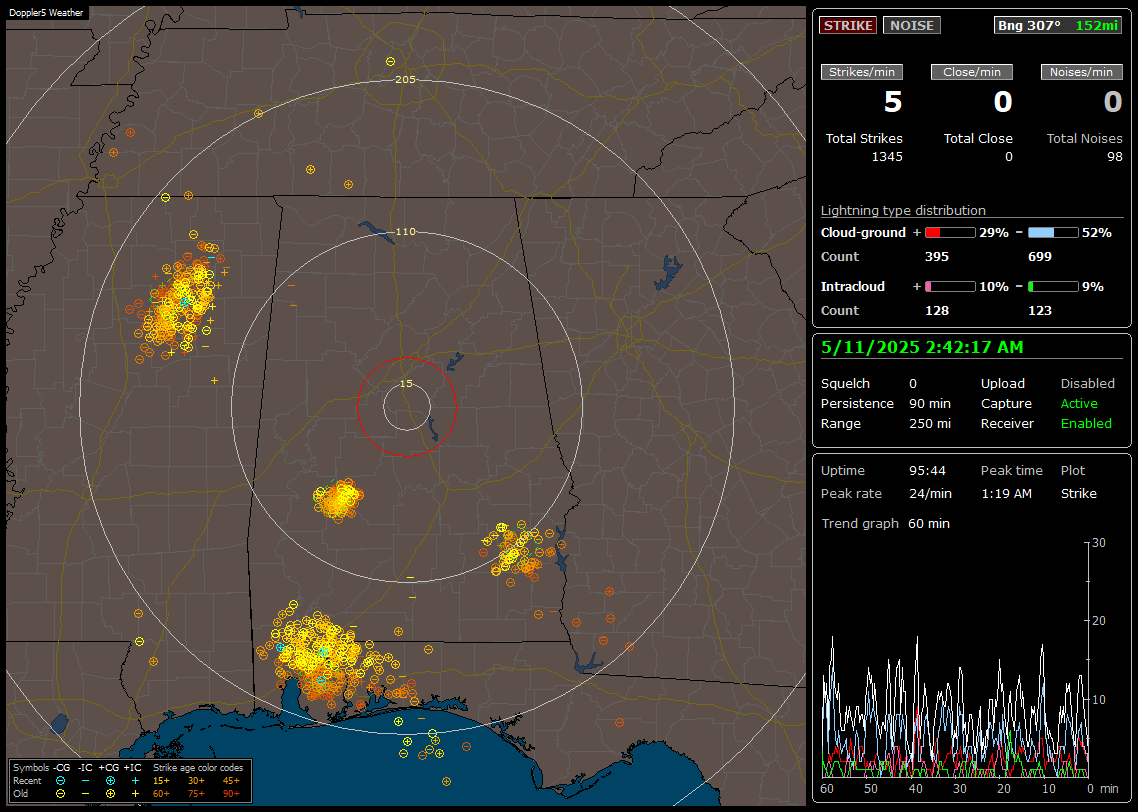Click the 110 range ring label

point(406,231)
